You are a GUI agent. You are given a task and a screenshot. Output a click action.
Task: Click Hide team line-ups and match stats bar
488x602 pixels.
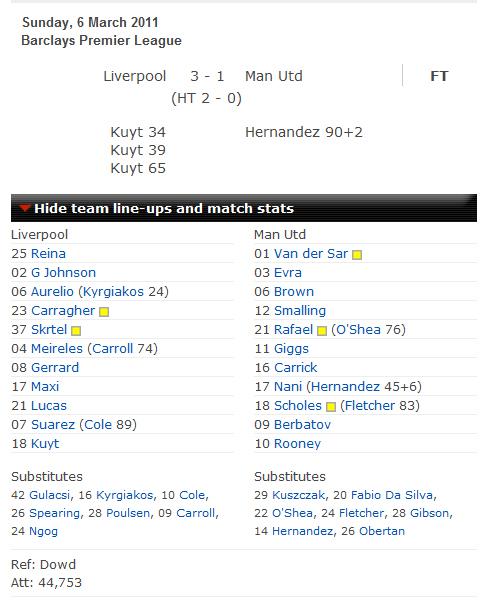244,208
